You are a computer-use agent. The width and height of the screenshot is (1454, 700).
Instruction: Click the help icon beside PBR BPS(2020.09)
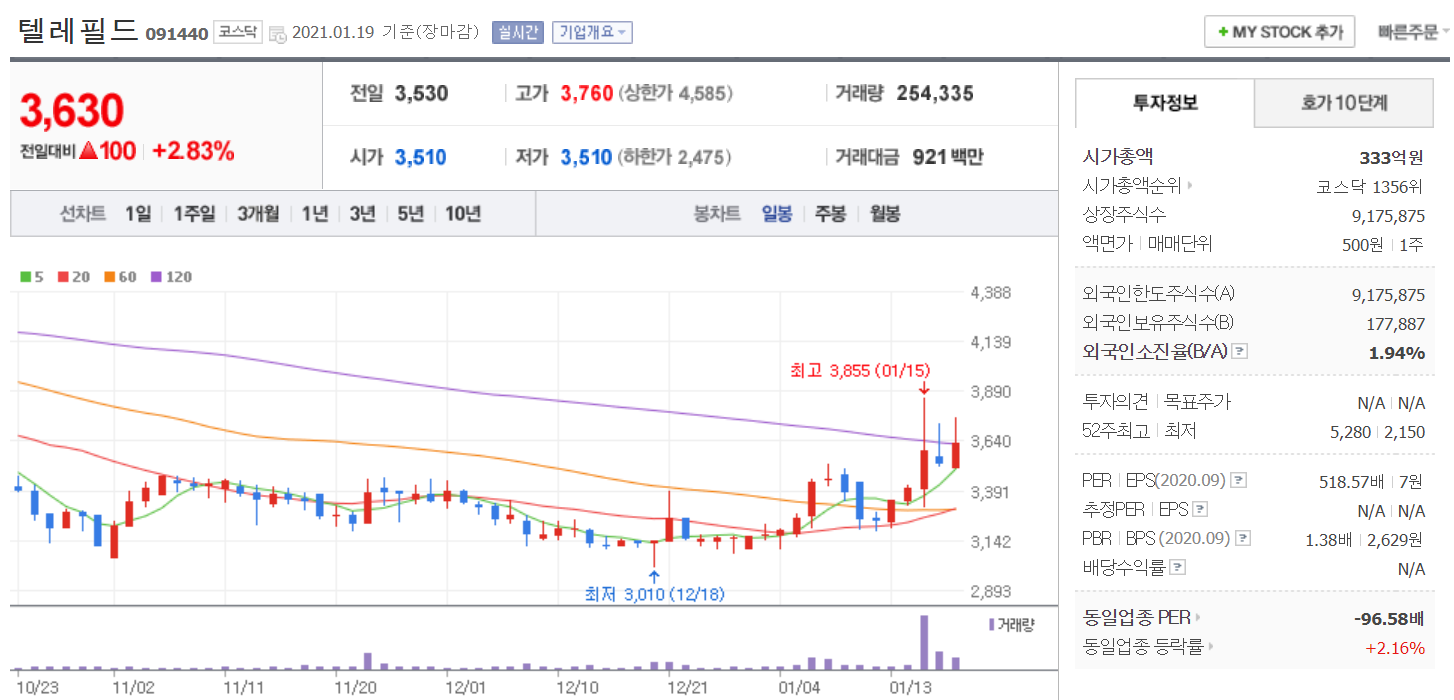(1243, 539)
